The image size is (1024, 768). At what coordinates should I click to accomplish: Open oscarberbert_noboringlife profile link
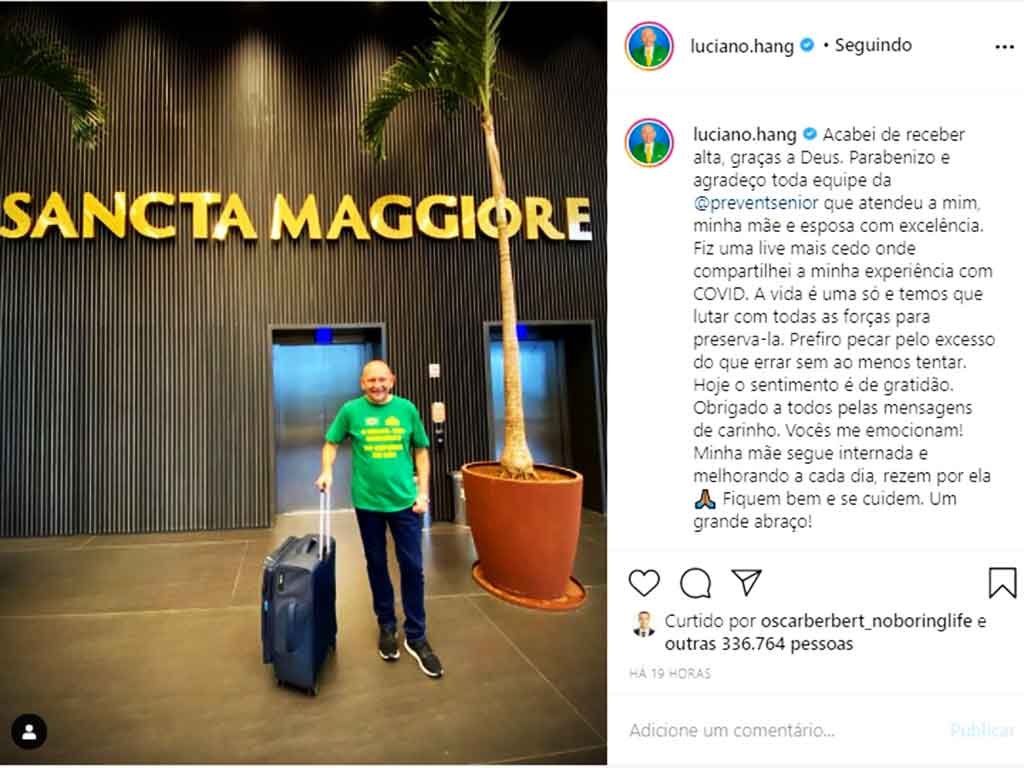867,621
